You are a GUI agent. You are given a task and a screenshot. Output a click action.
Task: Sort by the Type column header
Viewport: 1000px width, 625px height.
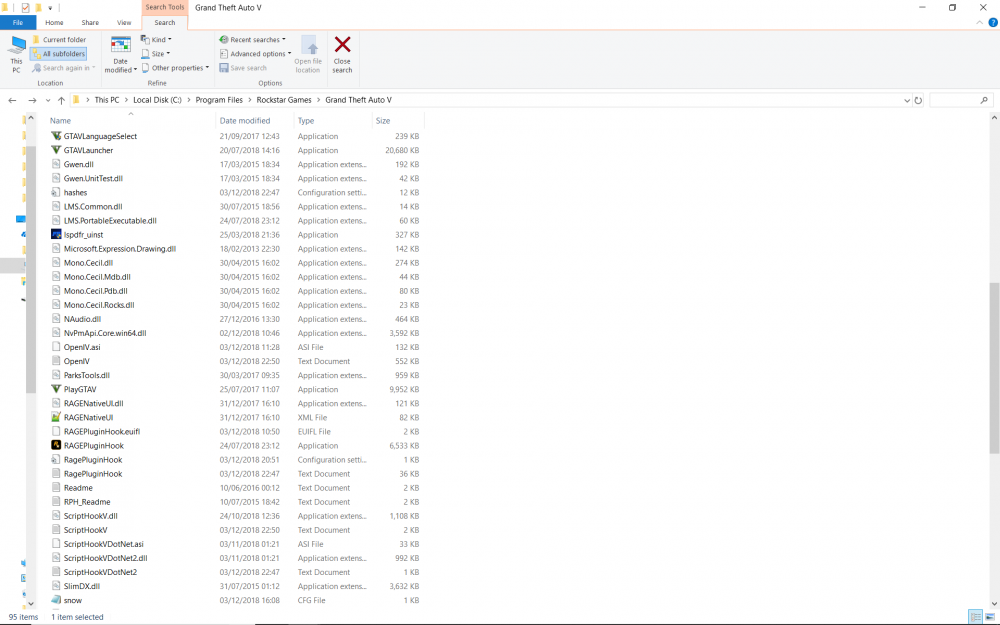click(x=306, y=121)
